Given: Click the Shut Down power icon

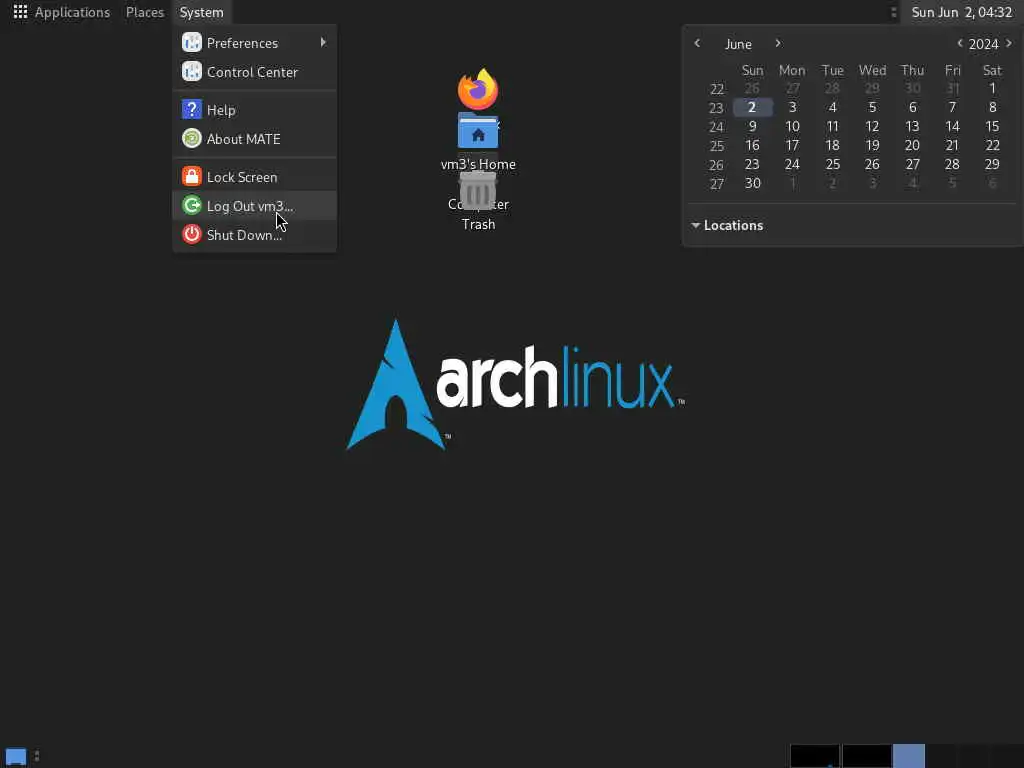Looking at the screenshot, I should tap(191, 234).
